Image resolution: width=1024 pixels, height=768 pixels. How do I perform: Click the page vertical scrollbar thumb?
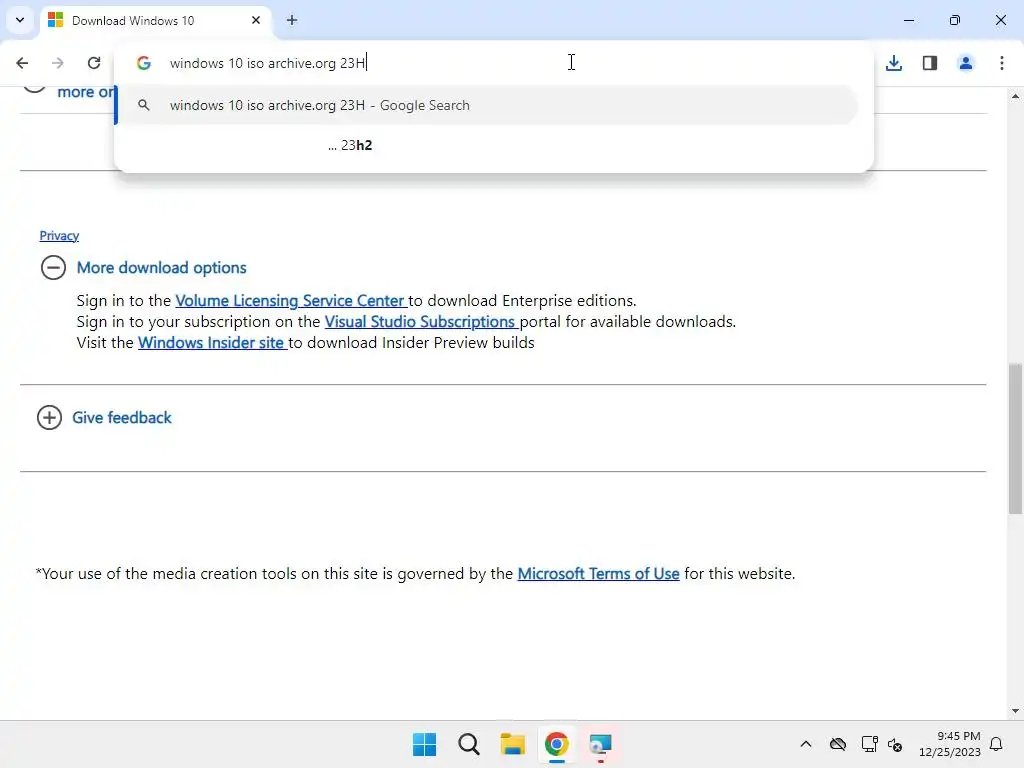click(x=1015, y=439)
